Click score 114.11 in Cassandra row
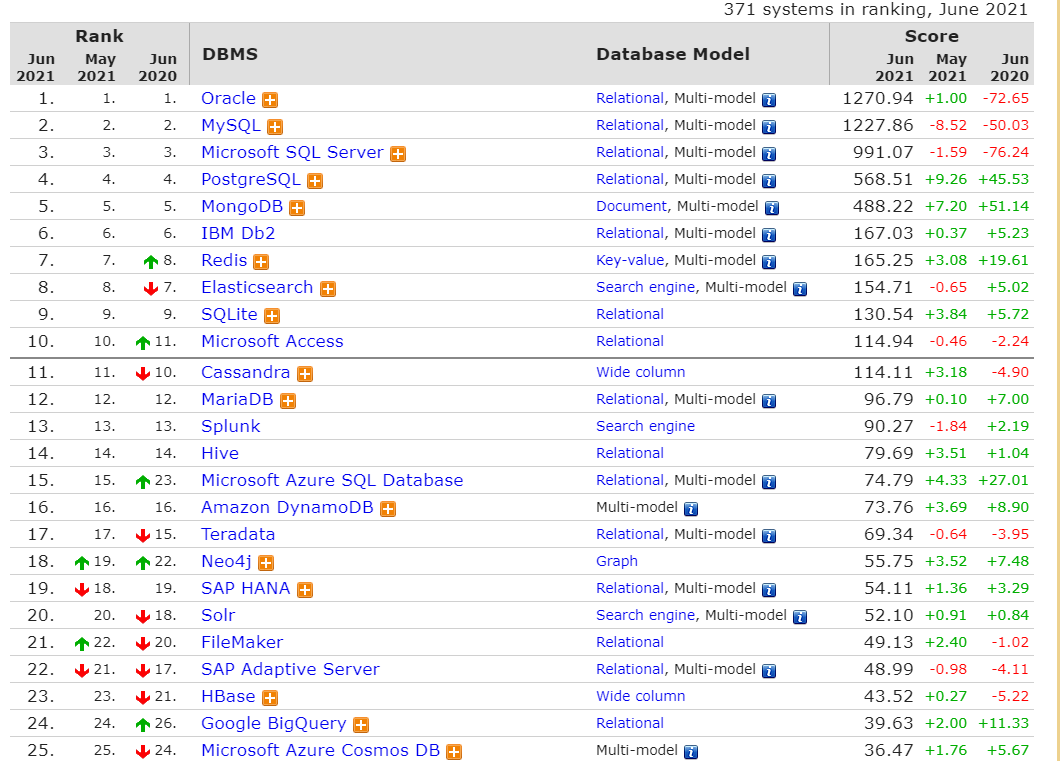 (x=883, y=372)
